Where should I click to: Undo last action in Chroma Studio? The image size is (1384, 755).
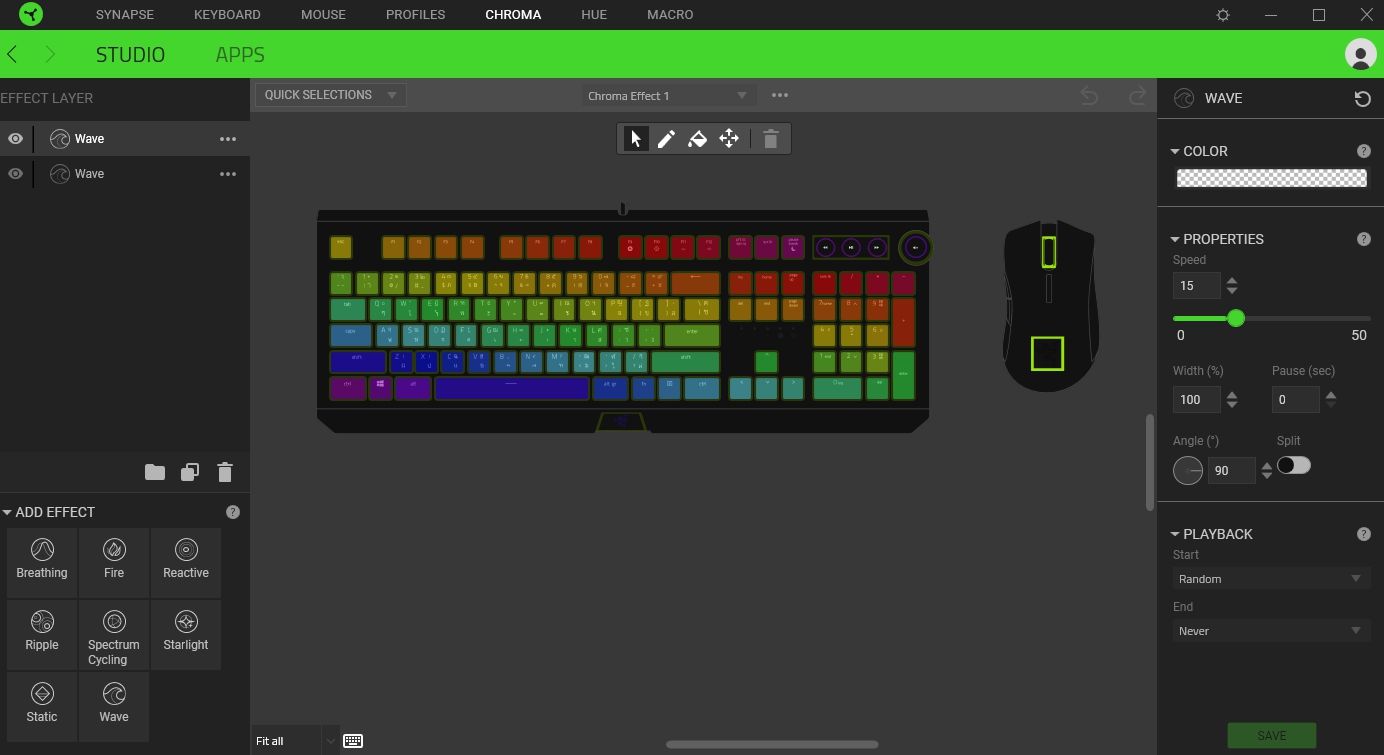coord(1089,96)
